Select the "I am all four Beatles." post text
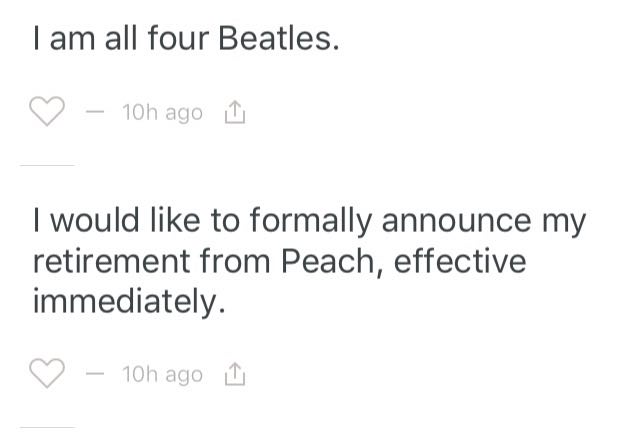Image resolution: width=640 pixels, height=433 pixels. (187, 42)
